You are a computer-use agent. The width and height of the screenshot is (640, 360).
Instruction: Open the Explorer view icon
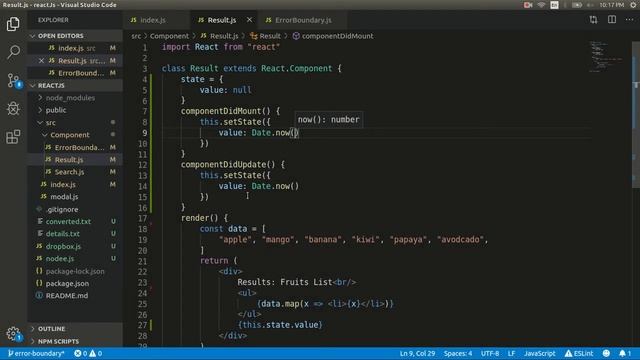pyautogui.click(x=13, y=24)
